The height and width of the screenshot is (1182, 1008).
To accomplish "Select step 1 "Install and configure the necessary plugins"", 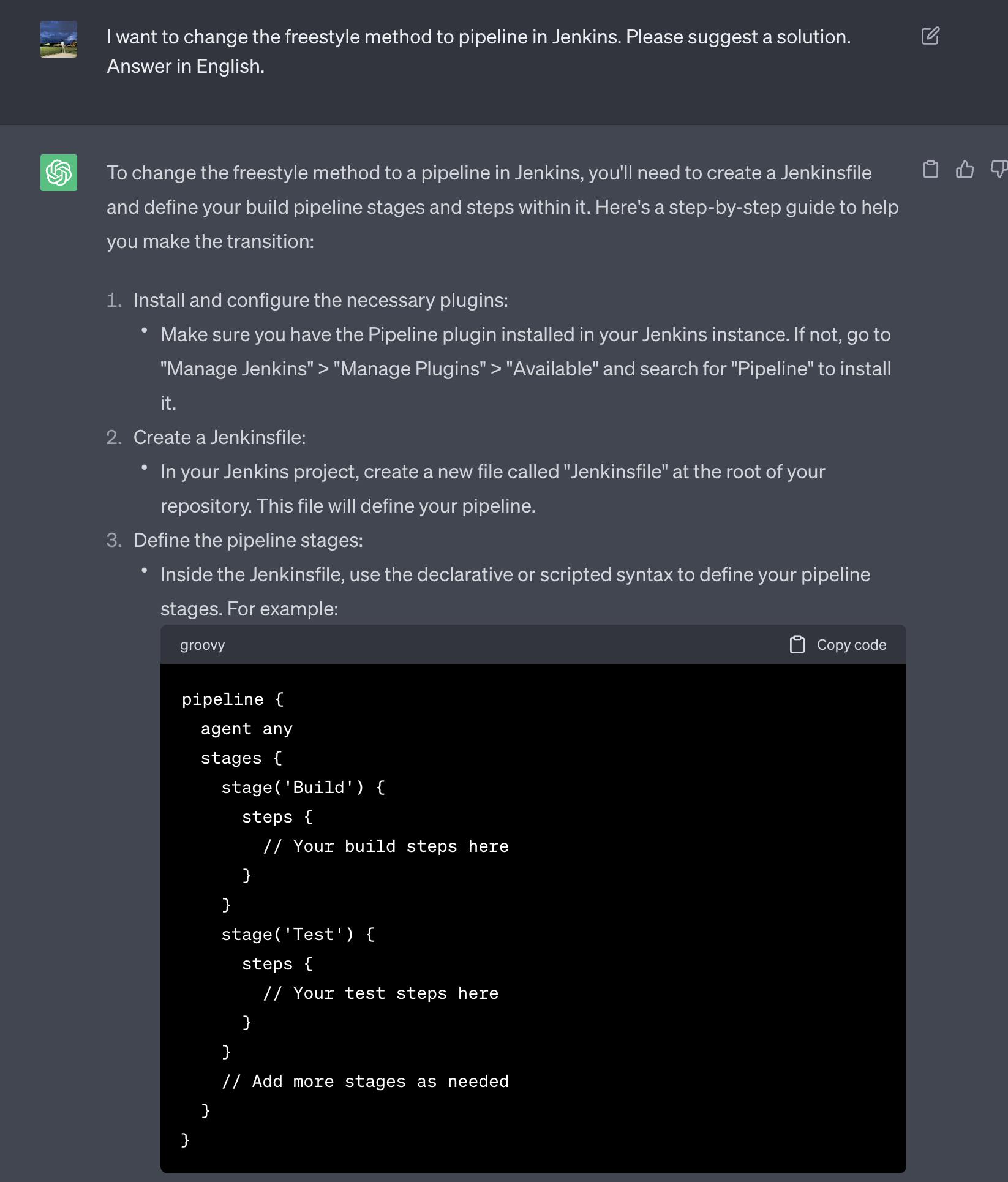I will 320,300.
